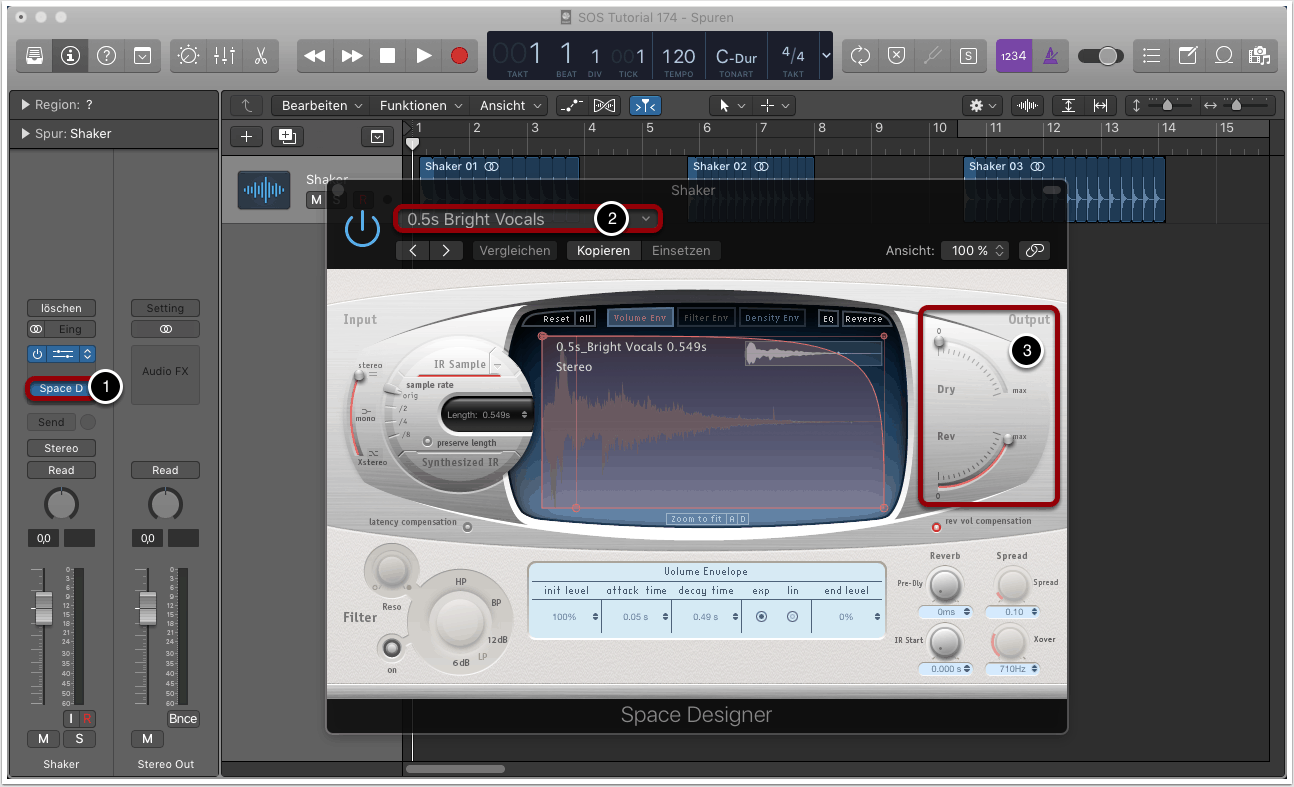The image size is (1294, 787).
Task: Switch to the Volume Env tab
Action: [x=640, y=318]
